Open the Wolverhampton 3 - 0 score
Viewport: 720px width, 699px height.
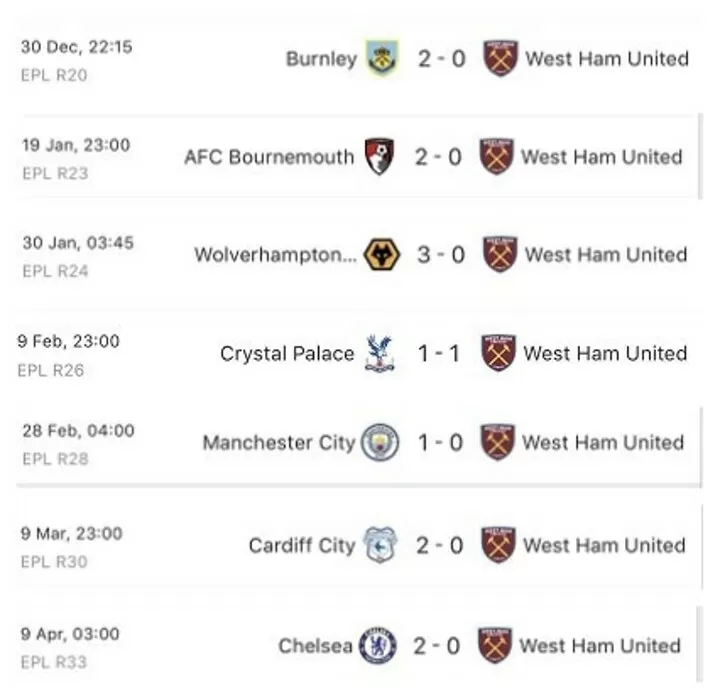pyautogui.click(x=440, y=255)
